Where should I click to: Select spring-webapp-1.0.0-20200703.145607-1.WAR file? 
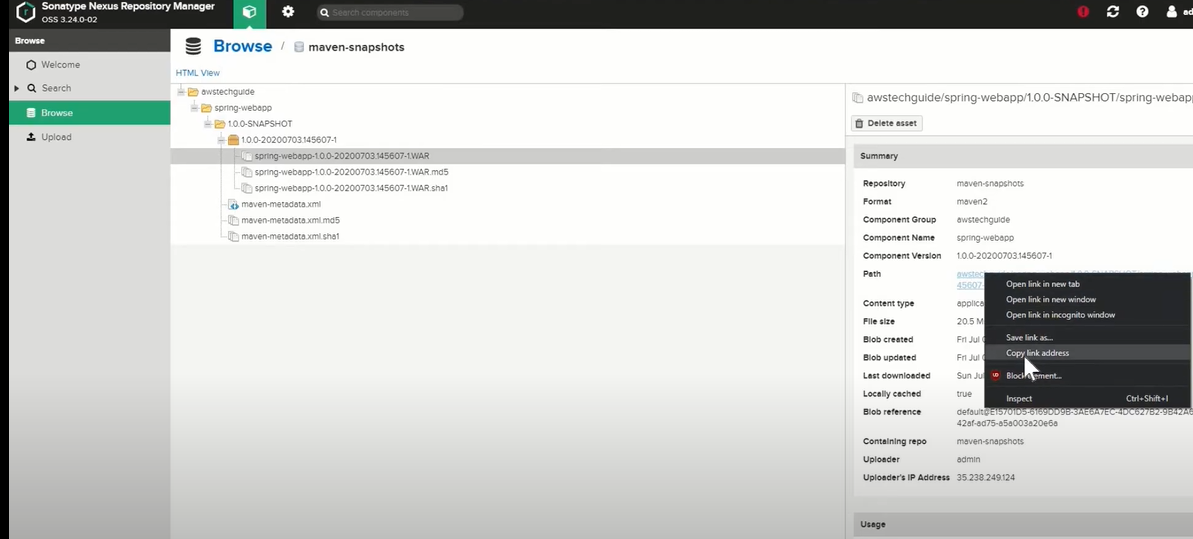342,156
